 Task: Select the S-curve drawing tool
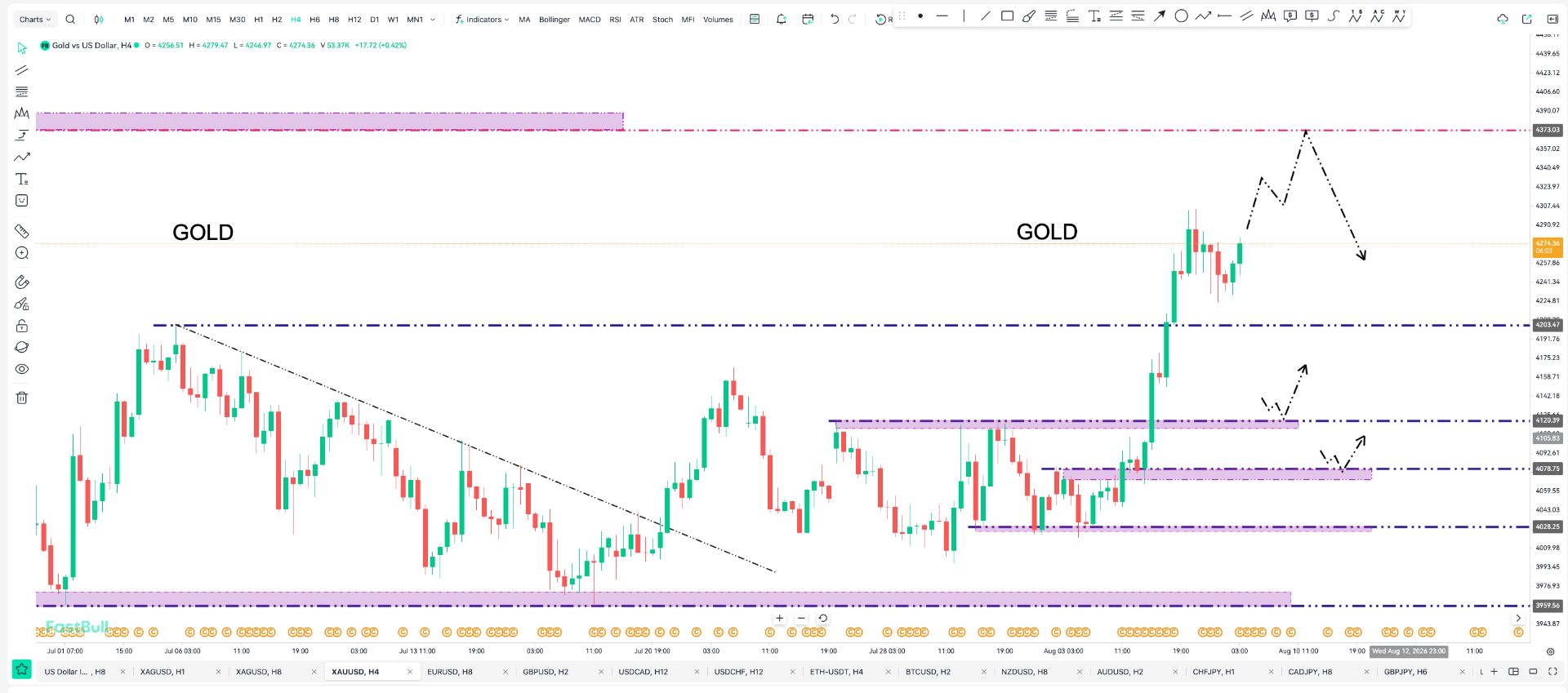[x=1334, y=16]
